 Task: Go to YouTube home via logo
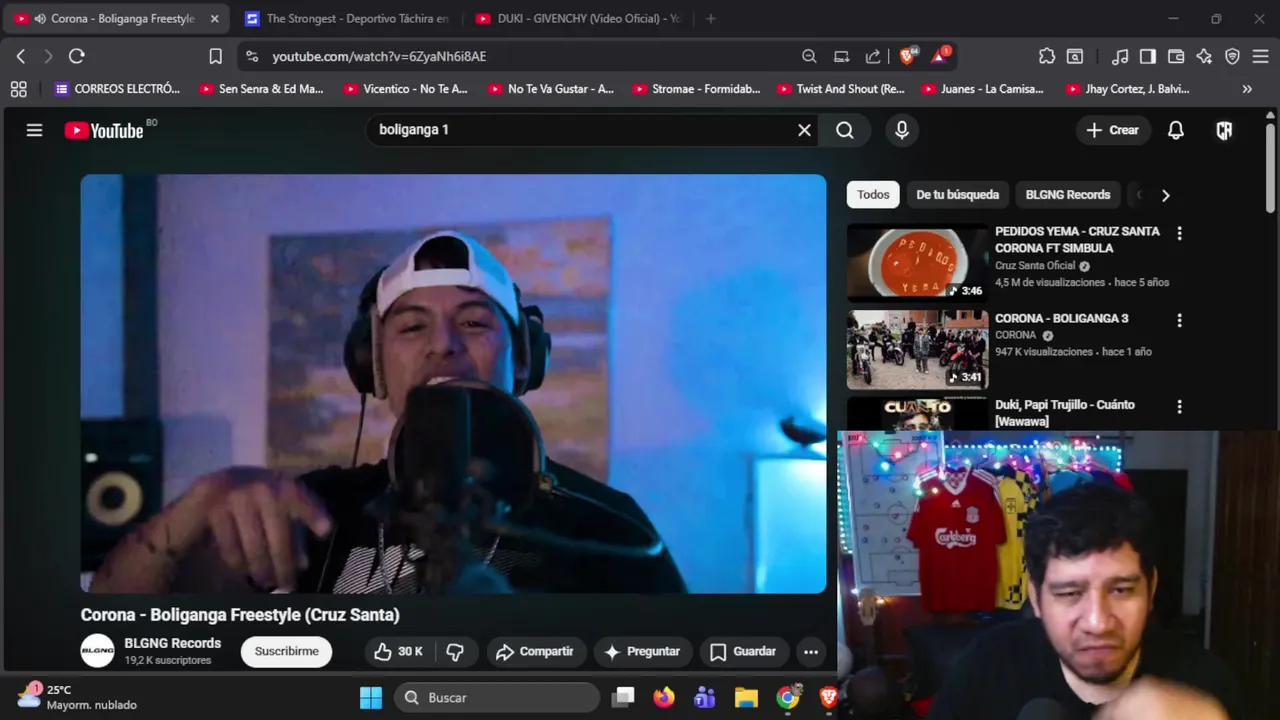[104, 130]
